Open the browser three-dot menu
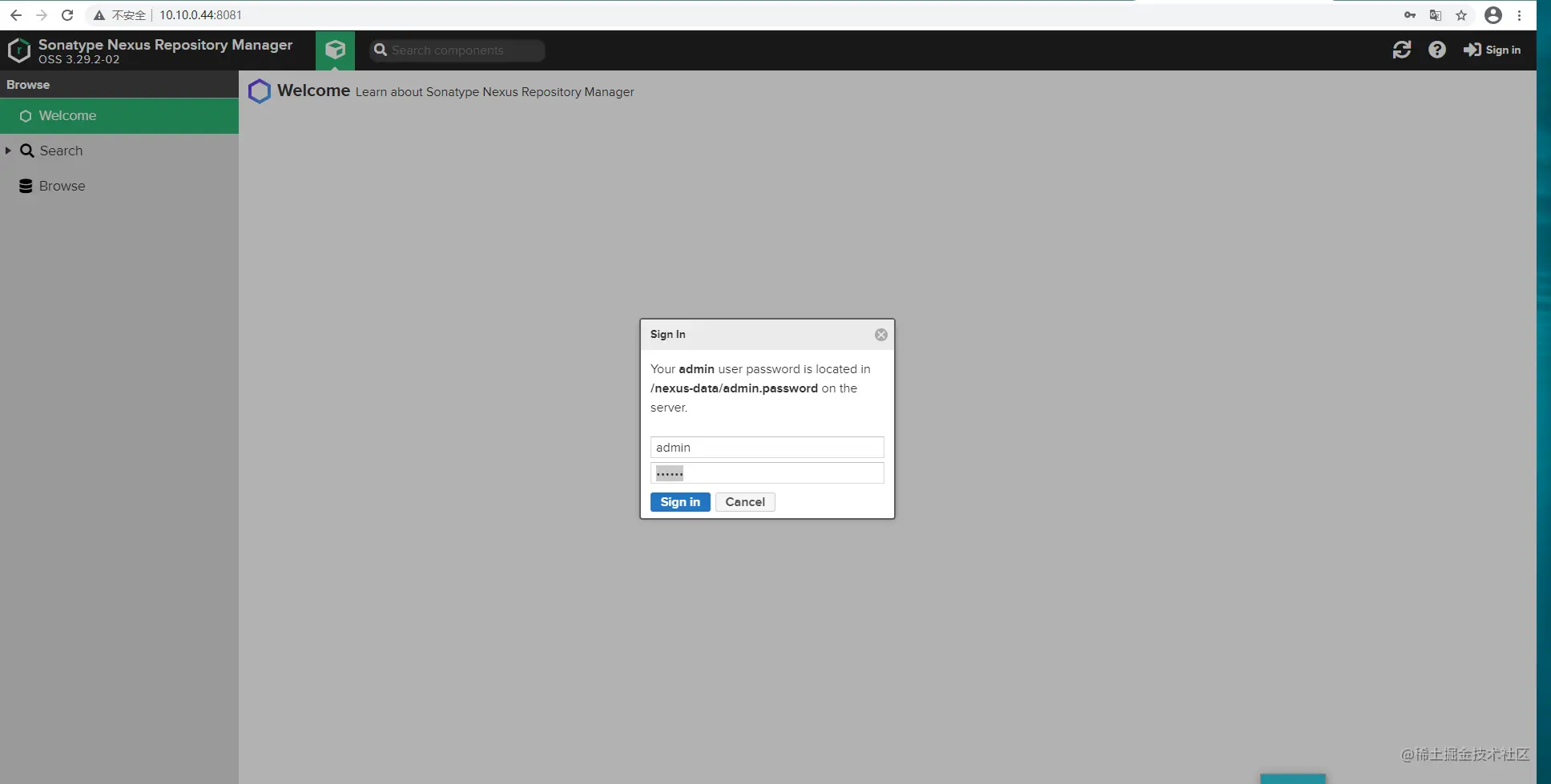The height and width of the screenshot is (784, 1551). point(1519,15)
